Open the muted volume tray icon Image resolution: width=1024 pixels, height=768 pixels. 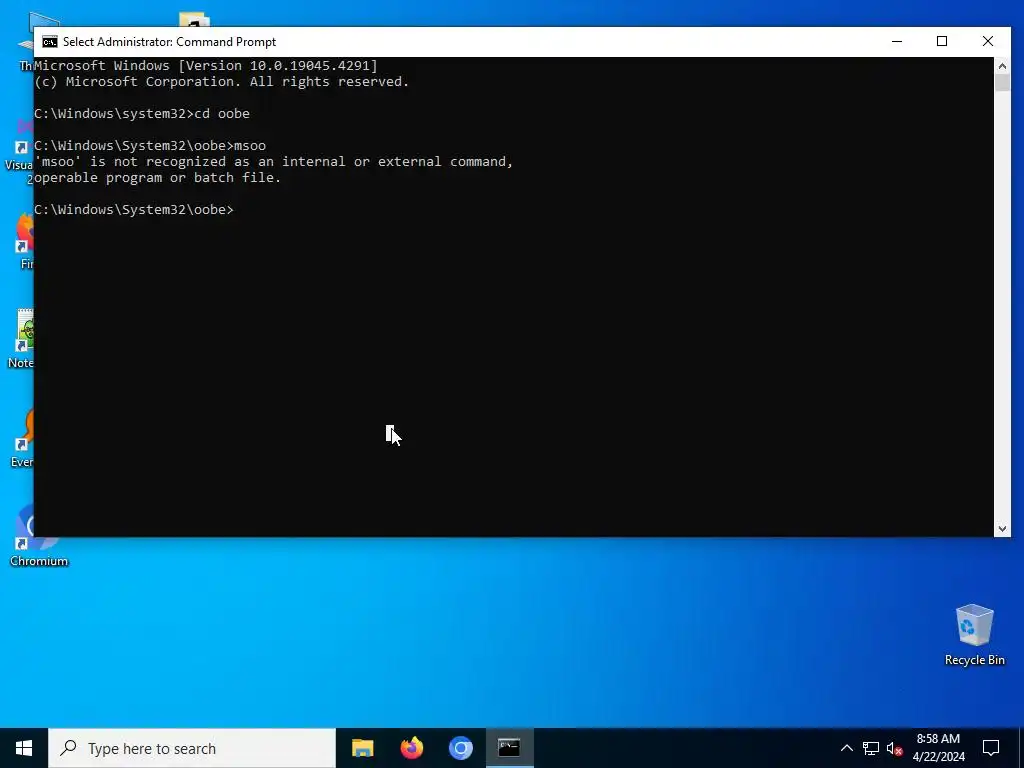coord(895,748)
